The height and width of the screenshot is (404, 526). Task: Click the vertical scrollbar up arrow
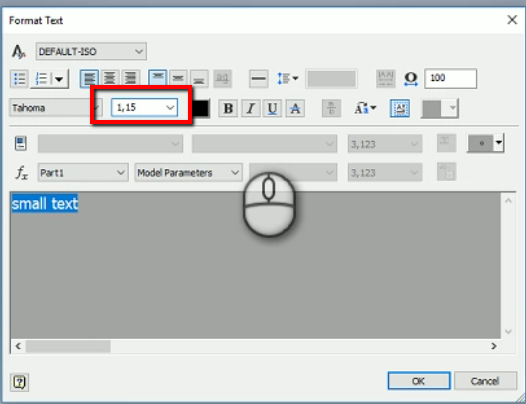click(x=508, y=201)
